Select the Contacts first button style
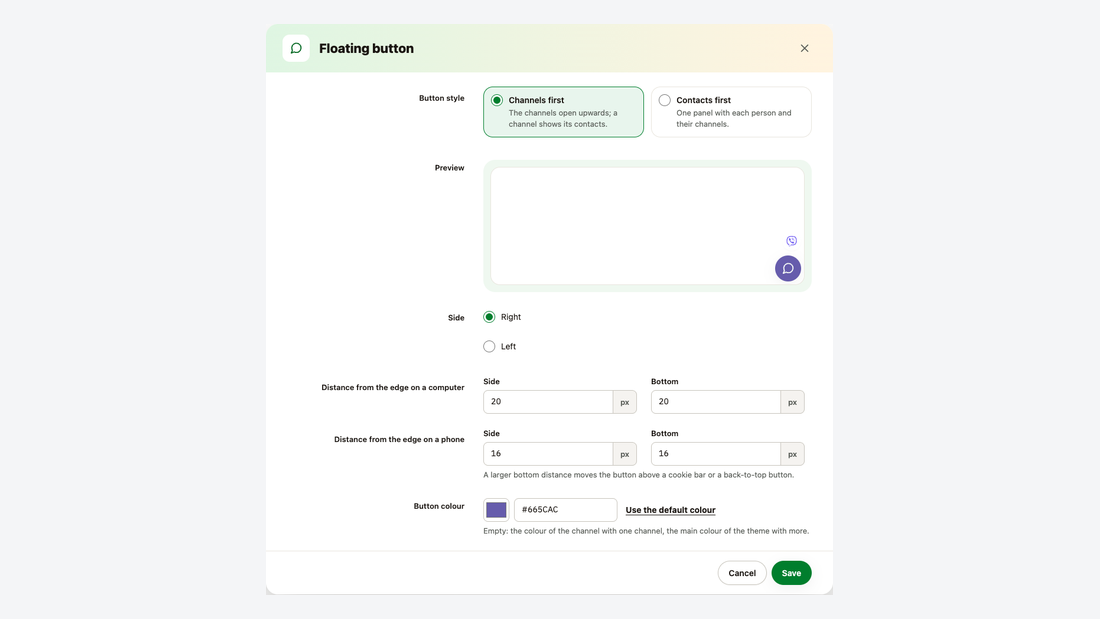This screenshot has width=1100, height=619. pos(731,112)
